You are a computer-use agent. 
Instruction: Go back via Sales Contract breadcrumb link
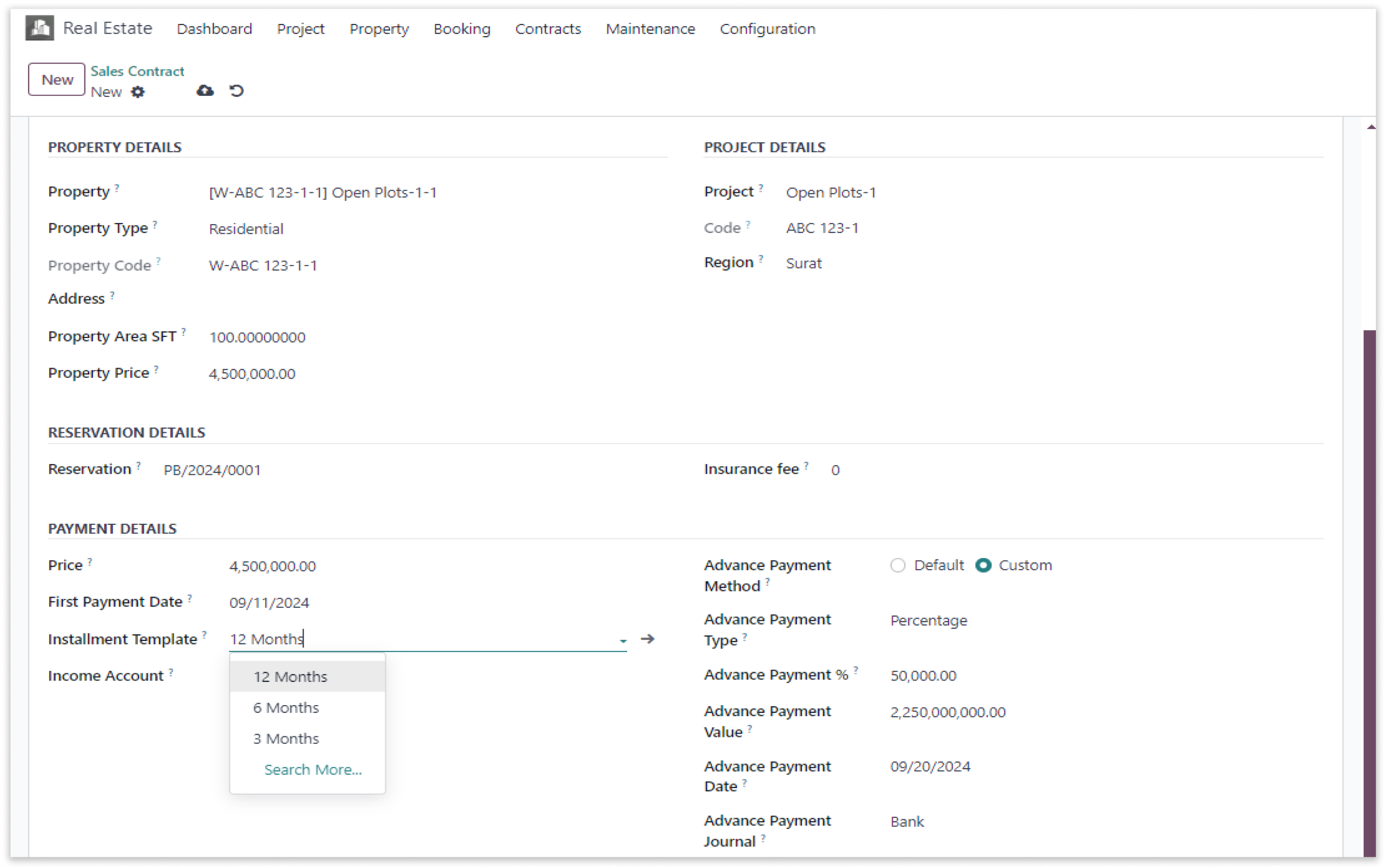137,71
